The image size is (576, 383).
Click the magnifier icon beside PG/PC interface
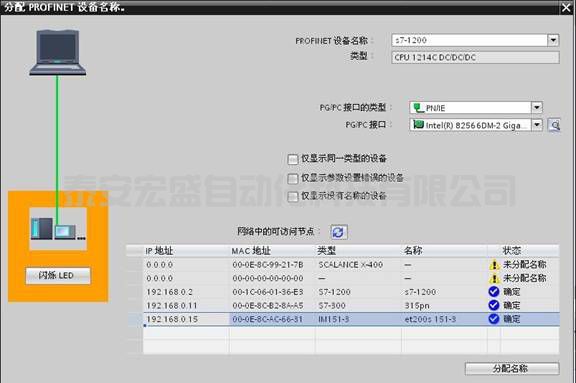554,125
